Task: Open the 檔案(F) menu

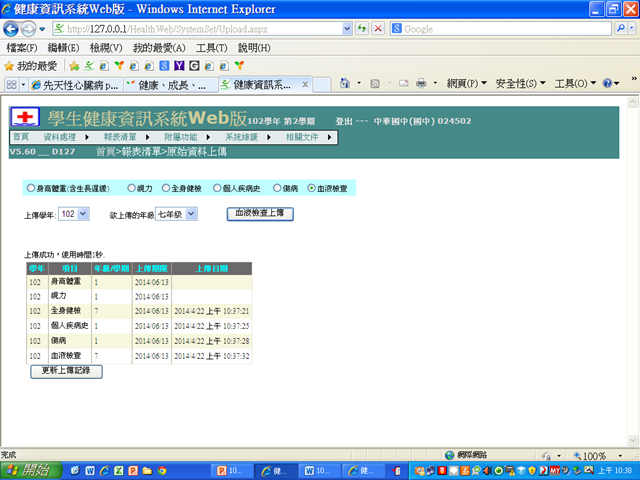Action: [22, 48]
